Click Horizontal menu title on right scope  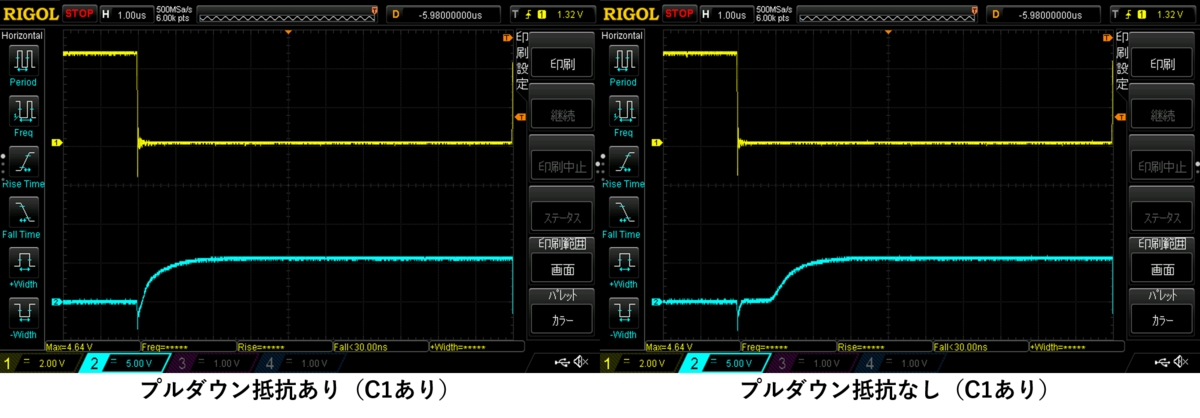click(x=622, y=35)
